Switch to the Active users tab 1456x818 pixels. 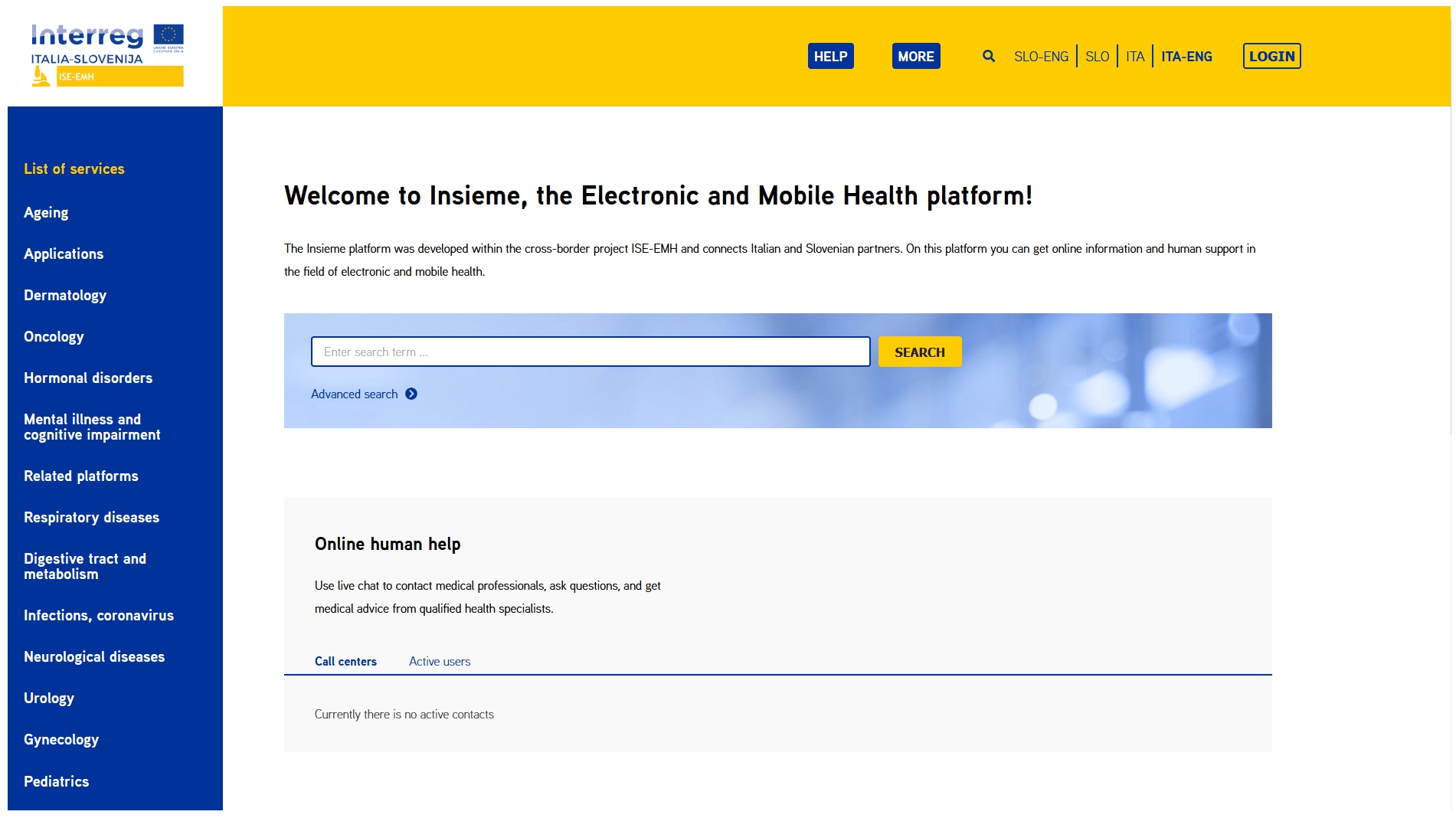click(440, 661)
